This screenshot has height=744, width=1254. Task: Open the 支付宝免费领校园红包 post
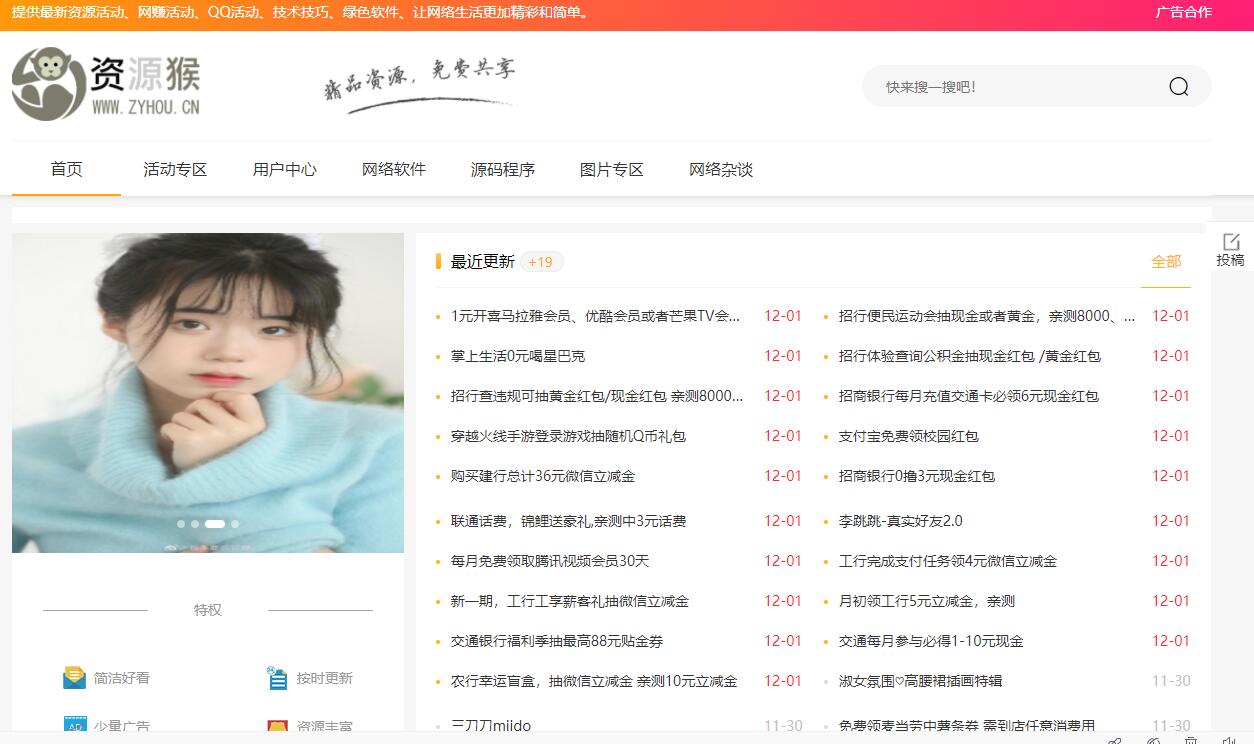click(x=908, y=436)
